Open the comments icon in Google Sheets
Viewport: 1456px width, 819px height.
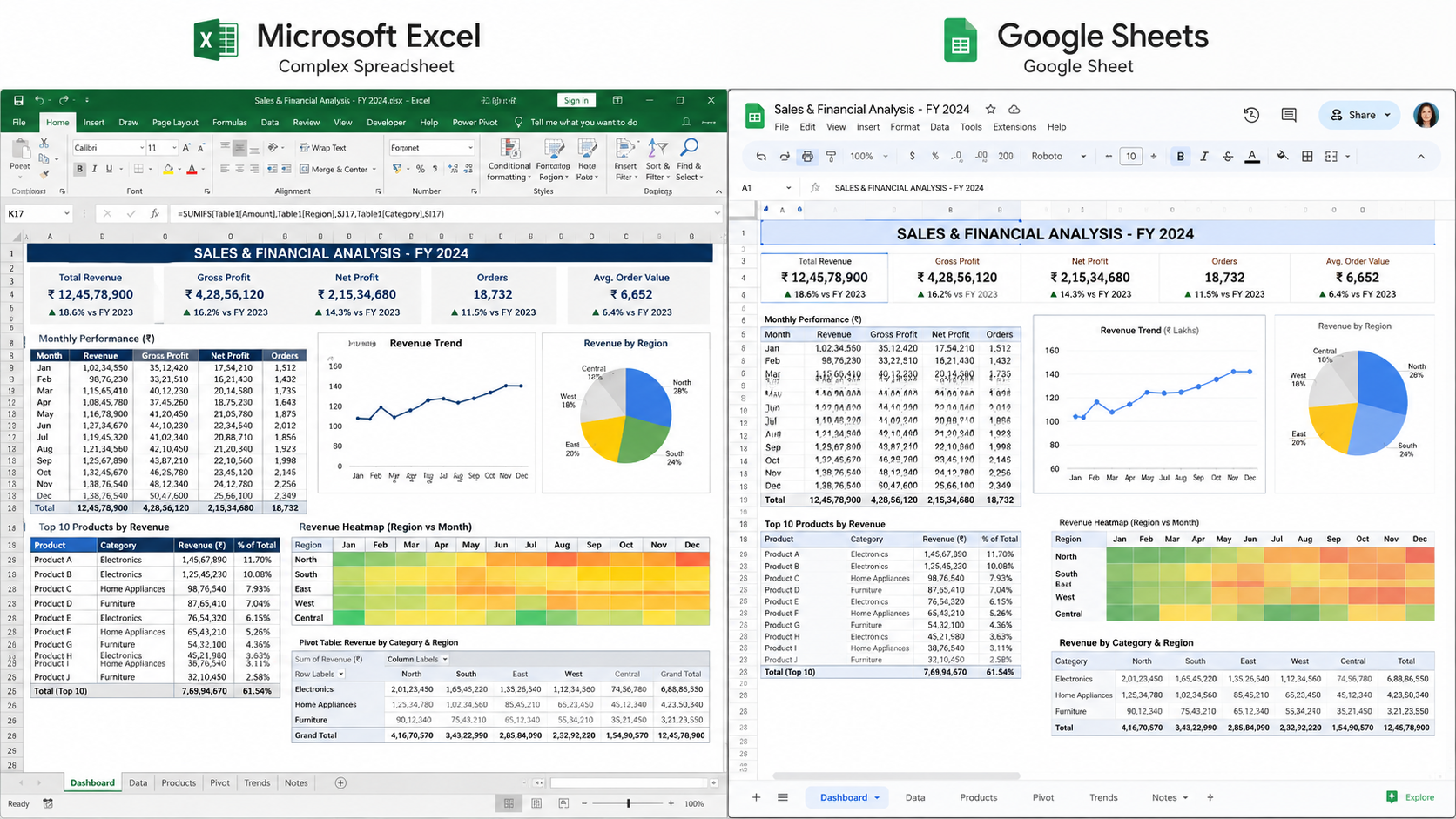(x=1289, y=115)
